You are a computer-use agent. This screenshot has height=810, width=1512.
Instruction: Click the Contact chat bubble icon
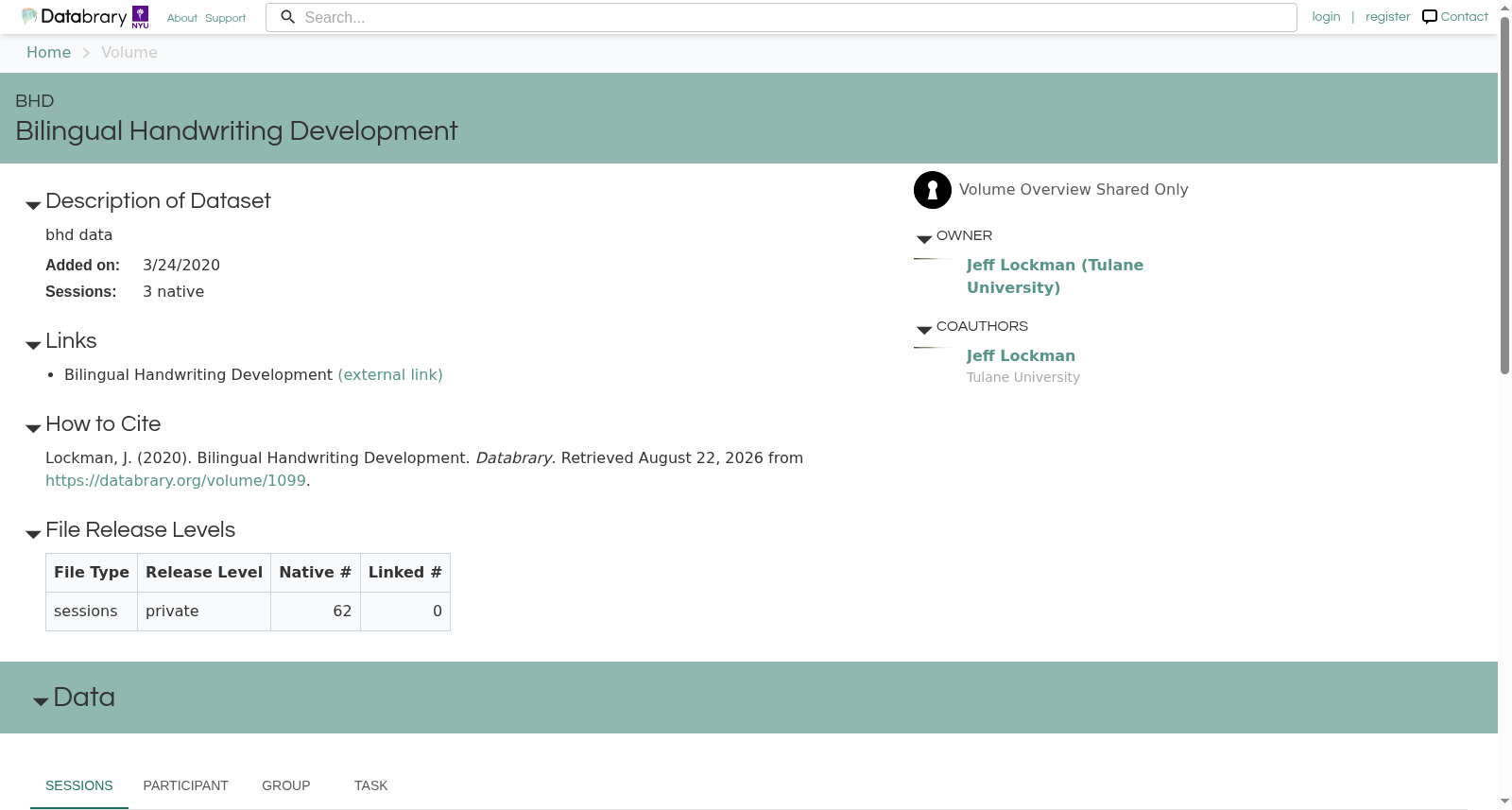(x=1430, y=17)
